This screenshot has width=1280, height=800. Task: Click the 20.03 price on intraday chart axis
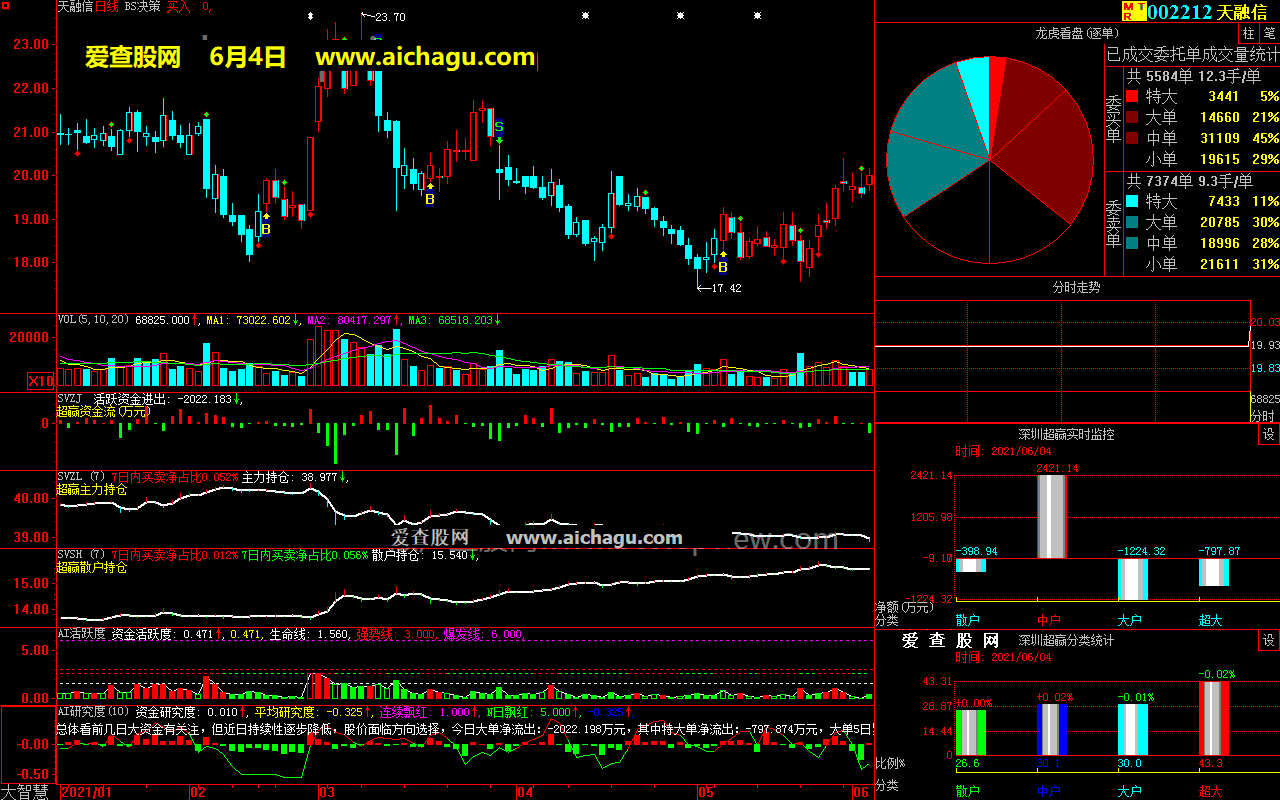coord(1265,321)
